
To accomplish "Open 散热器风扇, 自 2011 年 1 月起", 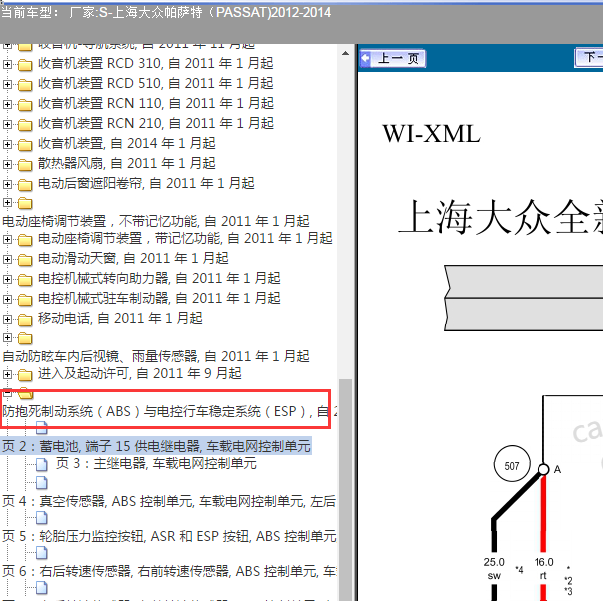I will coord(127,163).
